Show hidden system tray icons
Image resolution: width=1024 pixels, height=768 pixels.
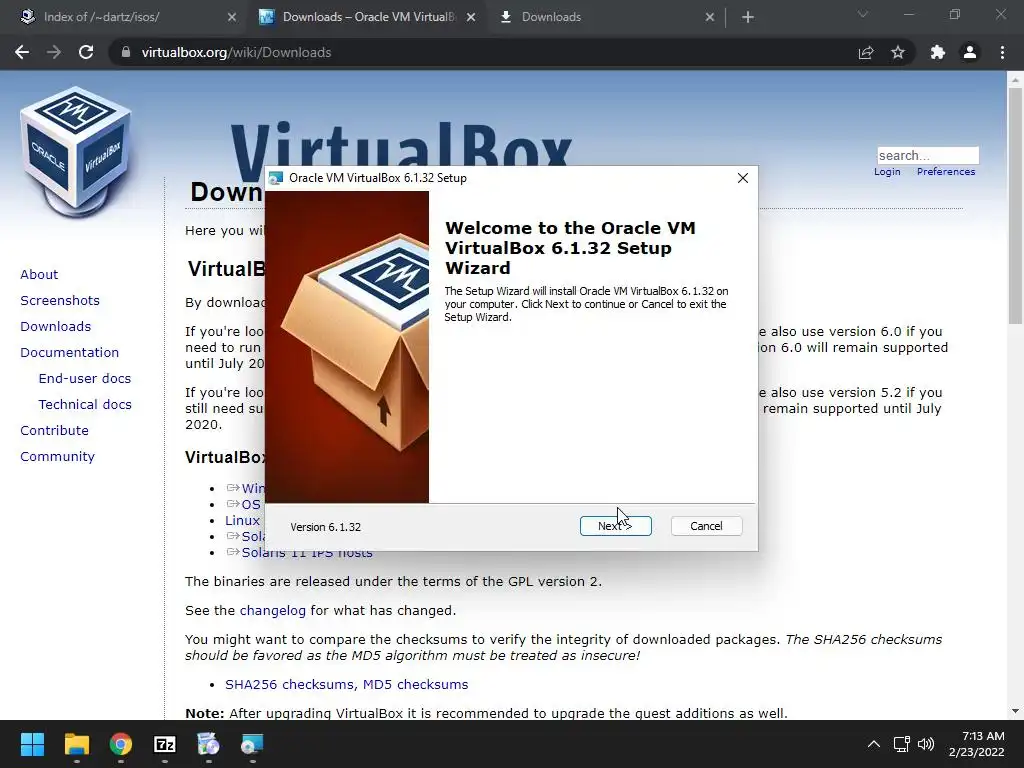[x=874, y=744]
